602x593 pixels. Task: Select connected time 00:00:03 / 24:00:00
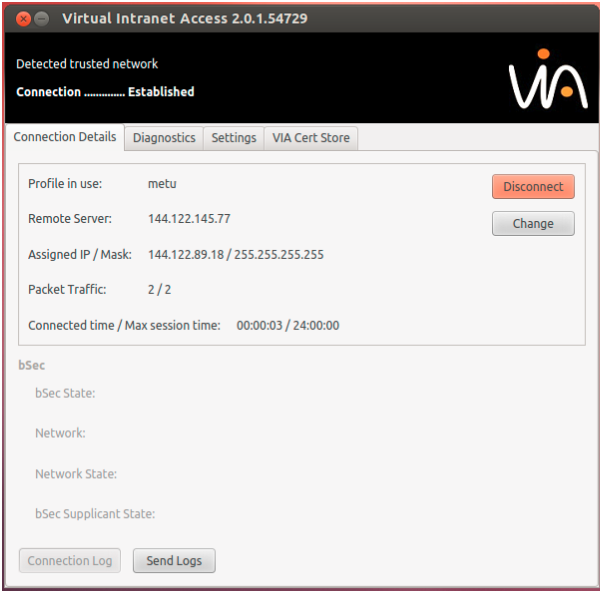pyautogui.click(x=288, y=325)
